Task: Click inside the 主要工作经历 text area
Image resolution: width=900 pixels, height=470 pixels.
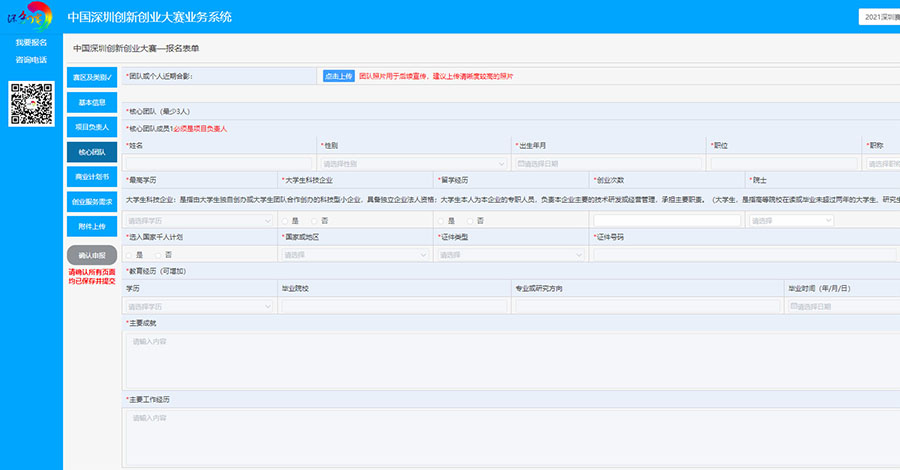Action: click(513, 438)
